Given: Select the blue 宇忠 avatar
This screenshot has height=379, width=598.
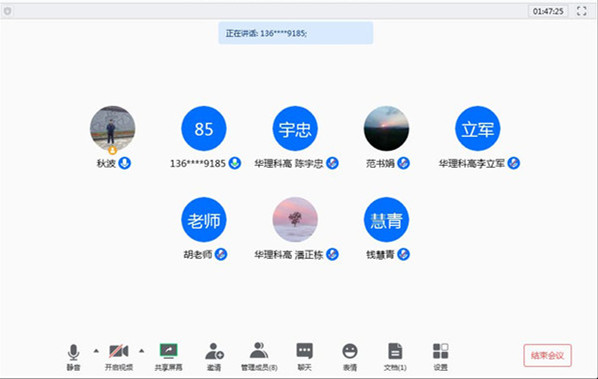Looking at the screenshot, I should (x=295, y=128).
